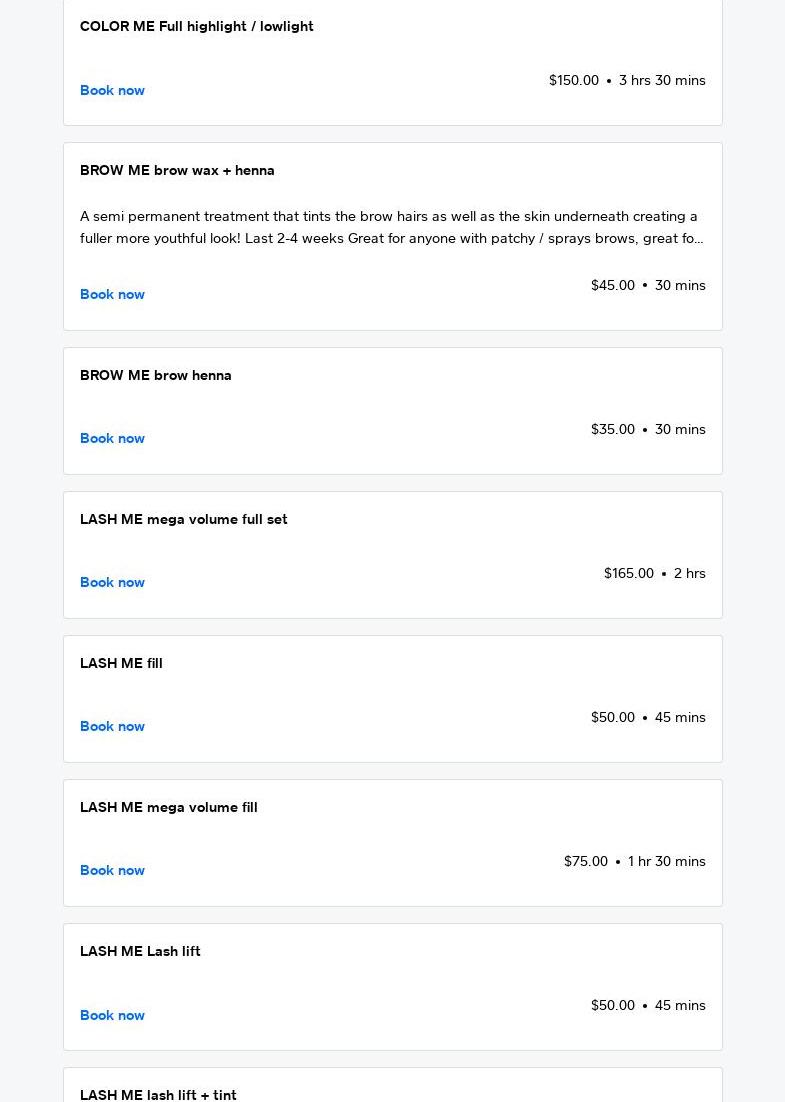Click Book now for COLOR ME Full highlight / lowlight

(112, 90)
